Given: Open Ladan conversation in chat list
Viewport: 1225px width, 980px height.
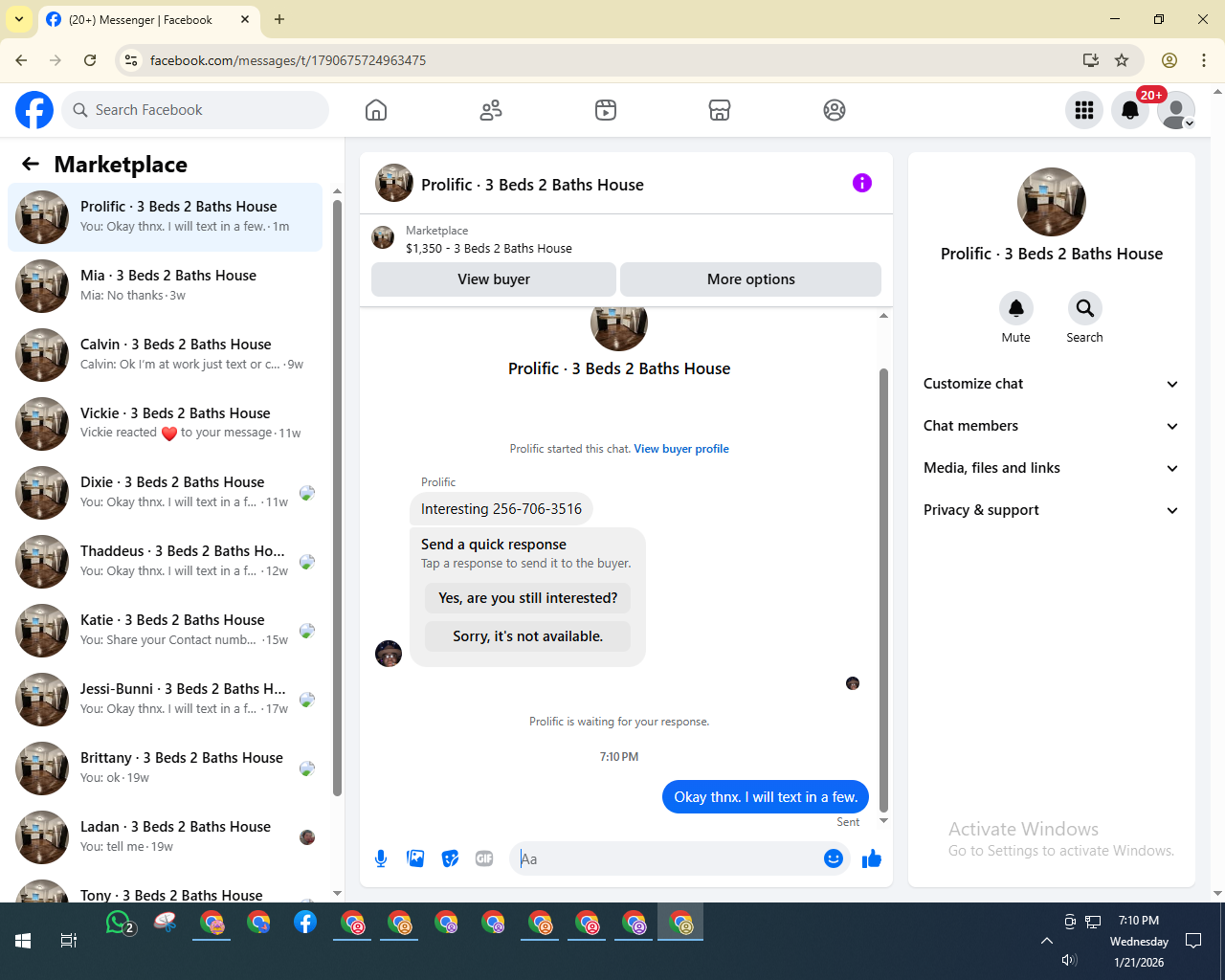Looking at the screenshot, I should (x=165, y=837).
